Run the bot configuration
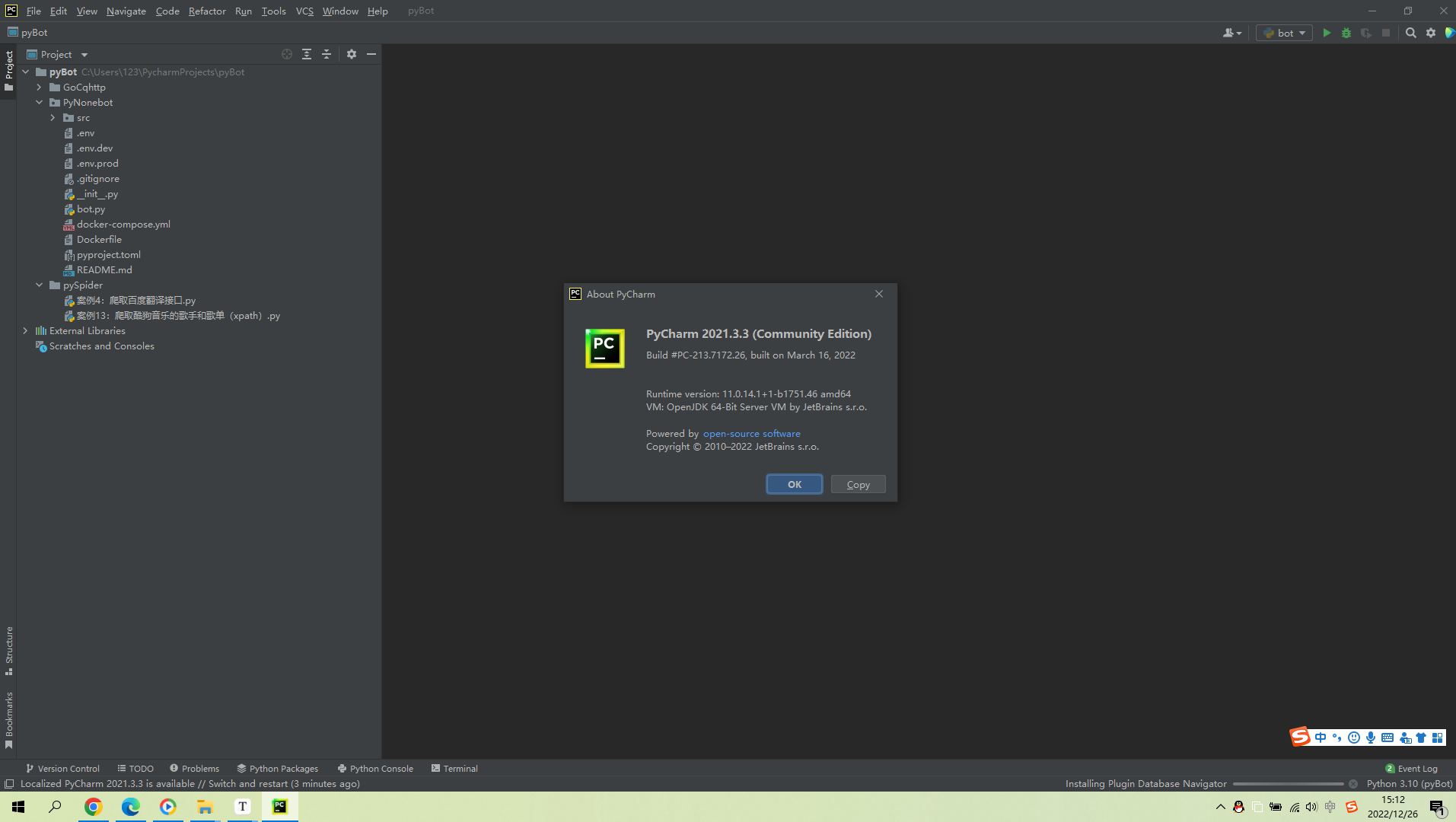Image resolution: width=1456 pixels, height=822 pixels. pyautogui.click(x=1327, y=33)
